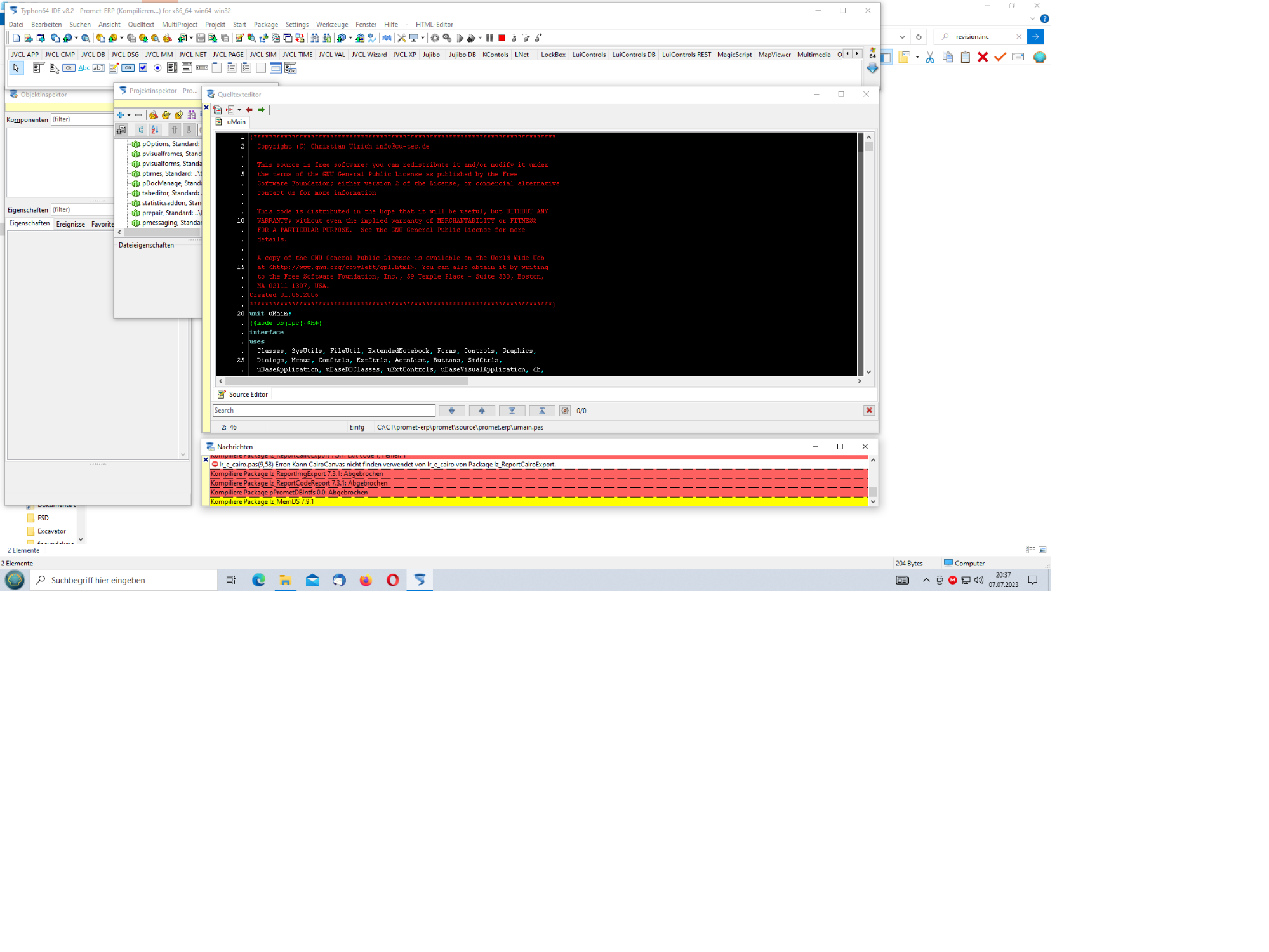Open dropdown arrow next to Add in Projektinspektor

(129, 115)
